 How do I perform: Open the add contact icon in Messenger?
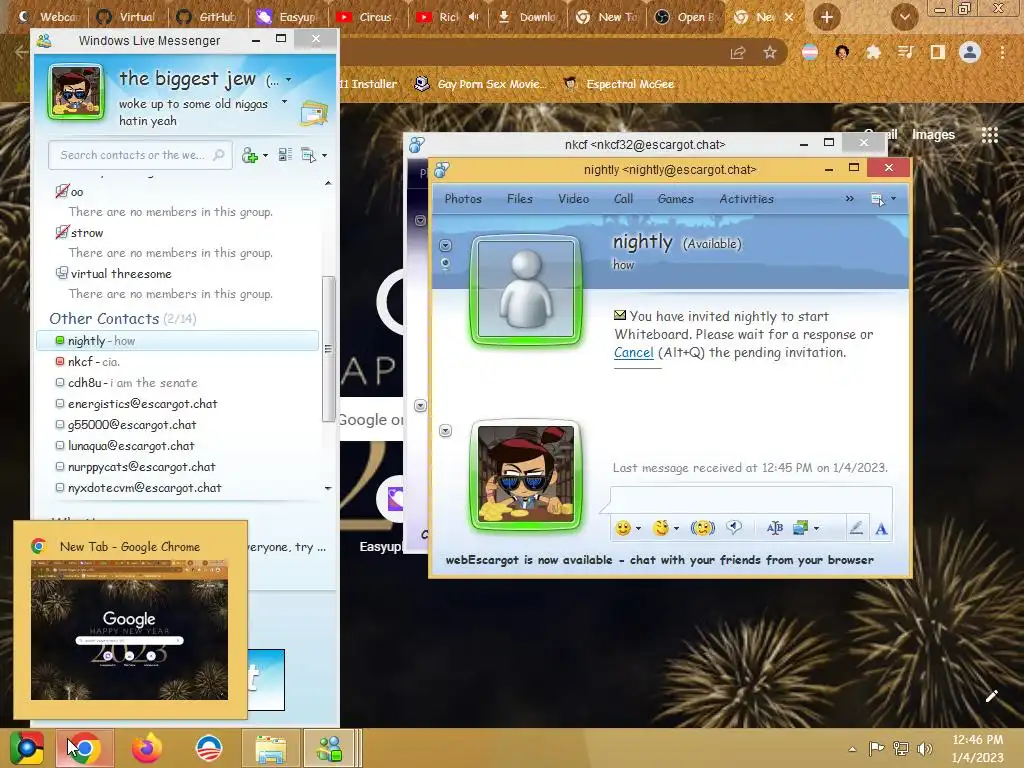tap(249, 155)
